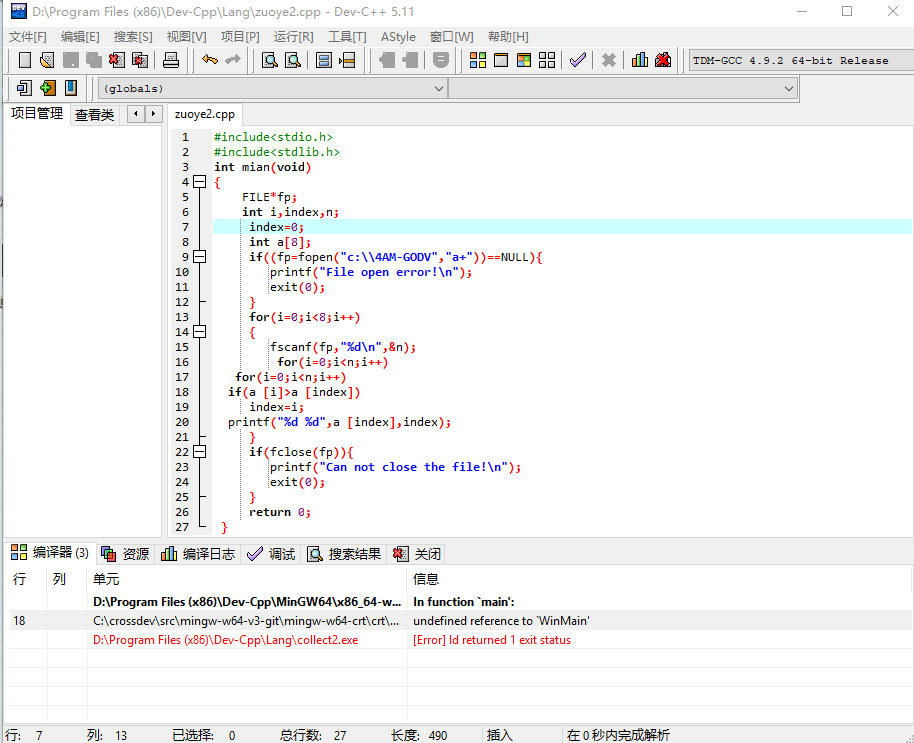Click the New file toolbar icon

point(25,61)
